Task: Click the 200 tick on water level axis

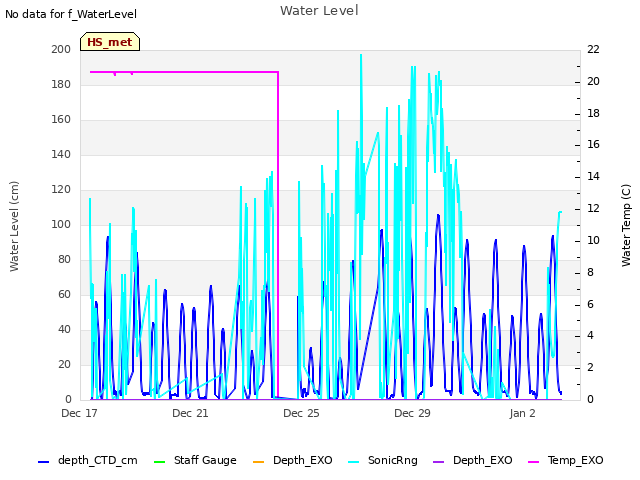Action: (61, 49)
